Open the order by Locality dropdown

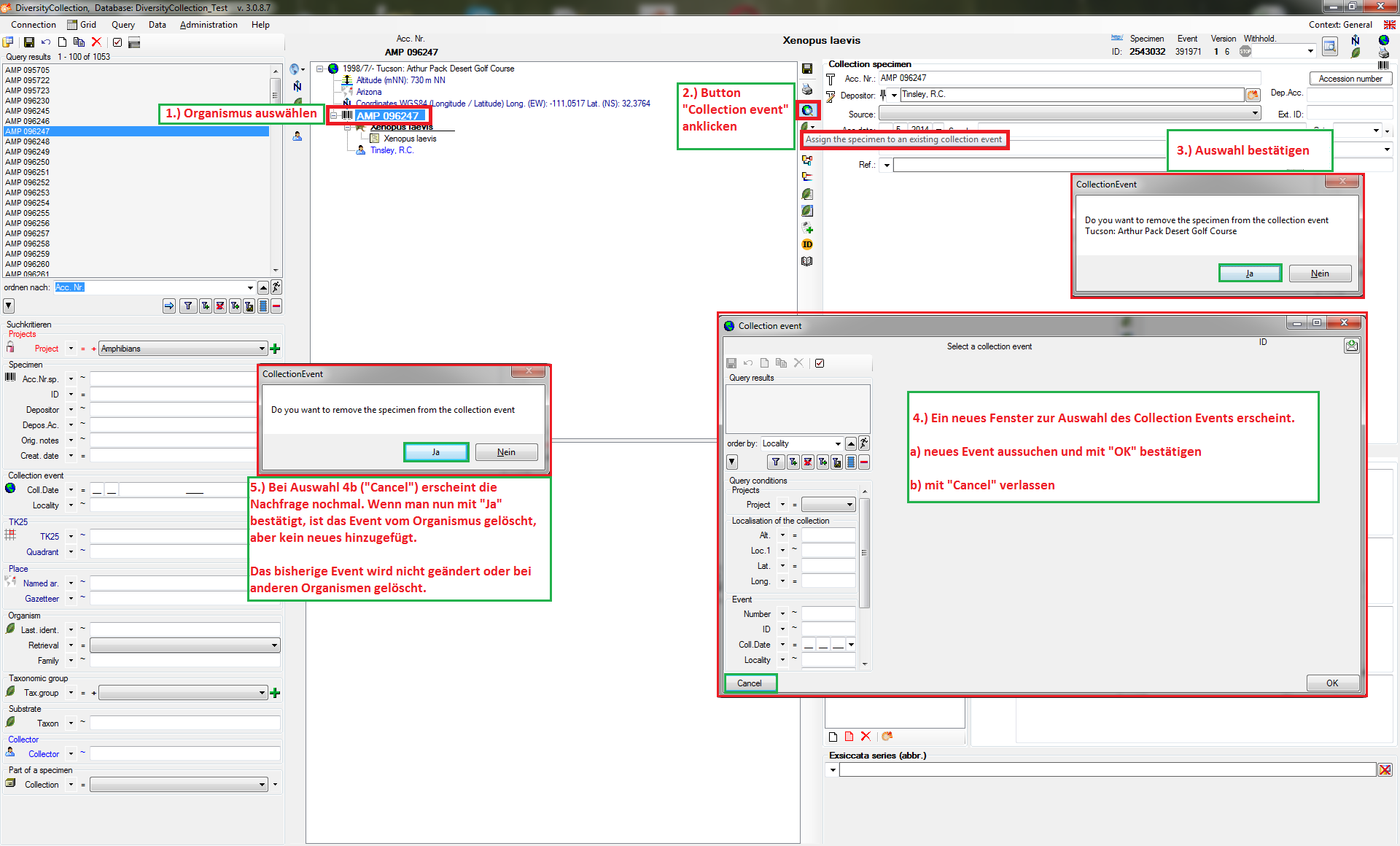838,443
